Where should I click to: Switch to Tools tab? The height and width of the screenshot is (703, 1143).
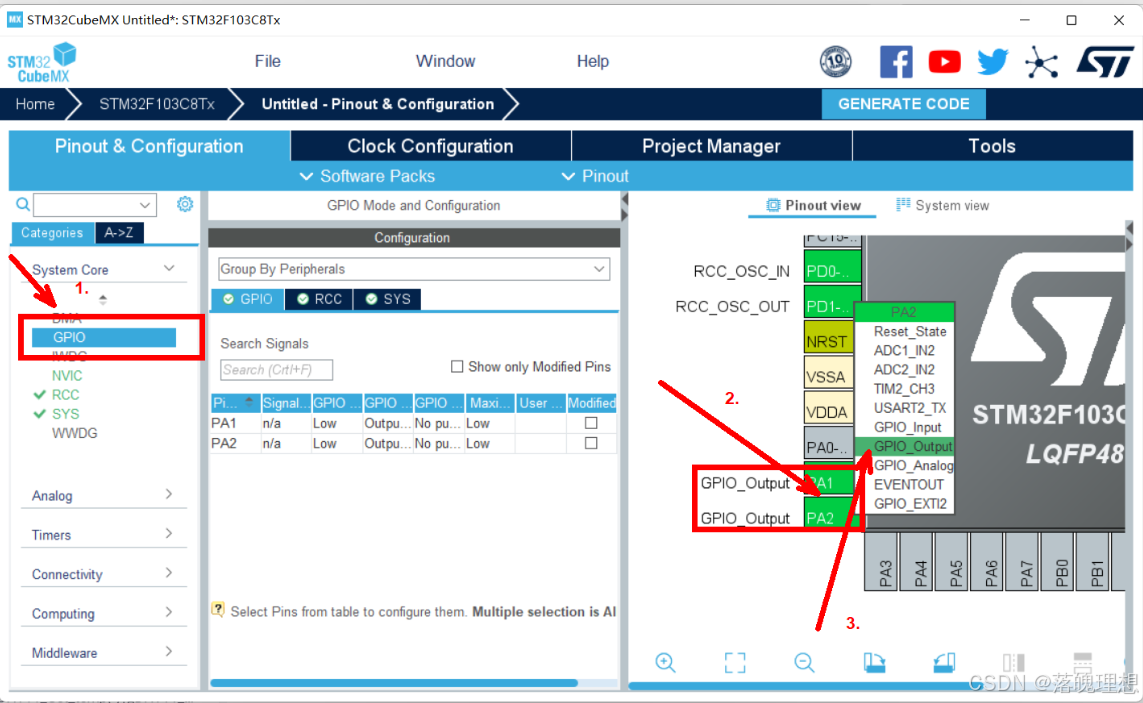tap(992, 146)
